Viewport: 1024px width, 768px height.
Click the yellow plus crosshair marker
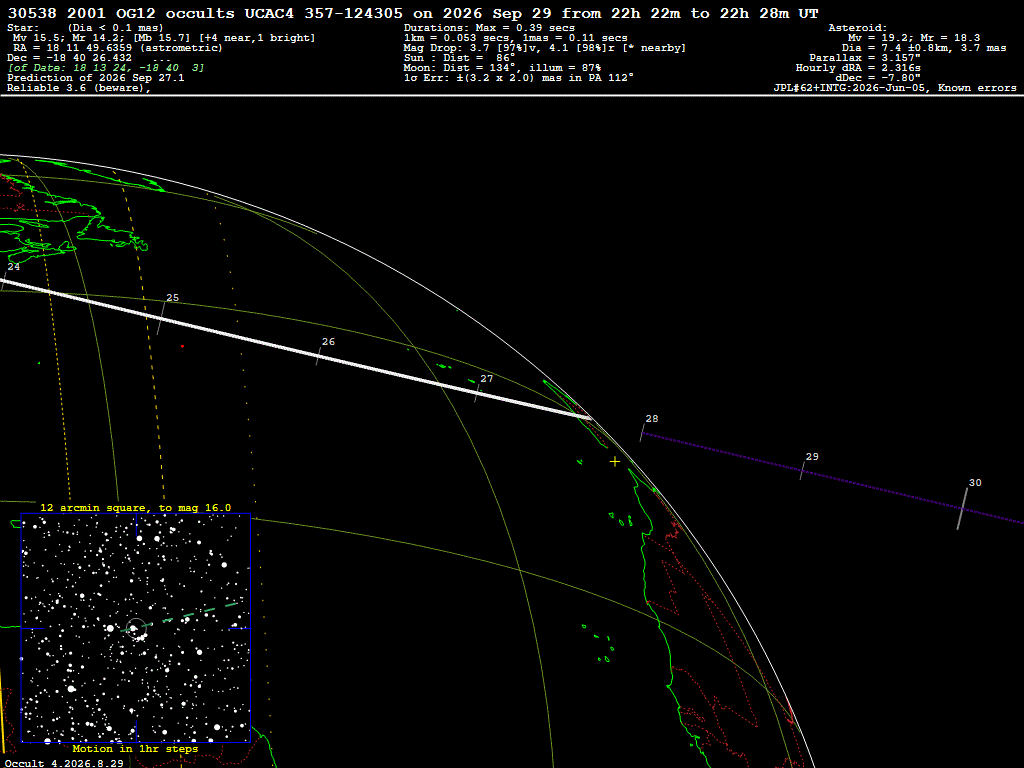615,462
